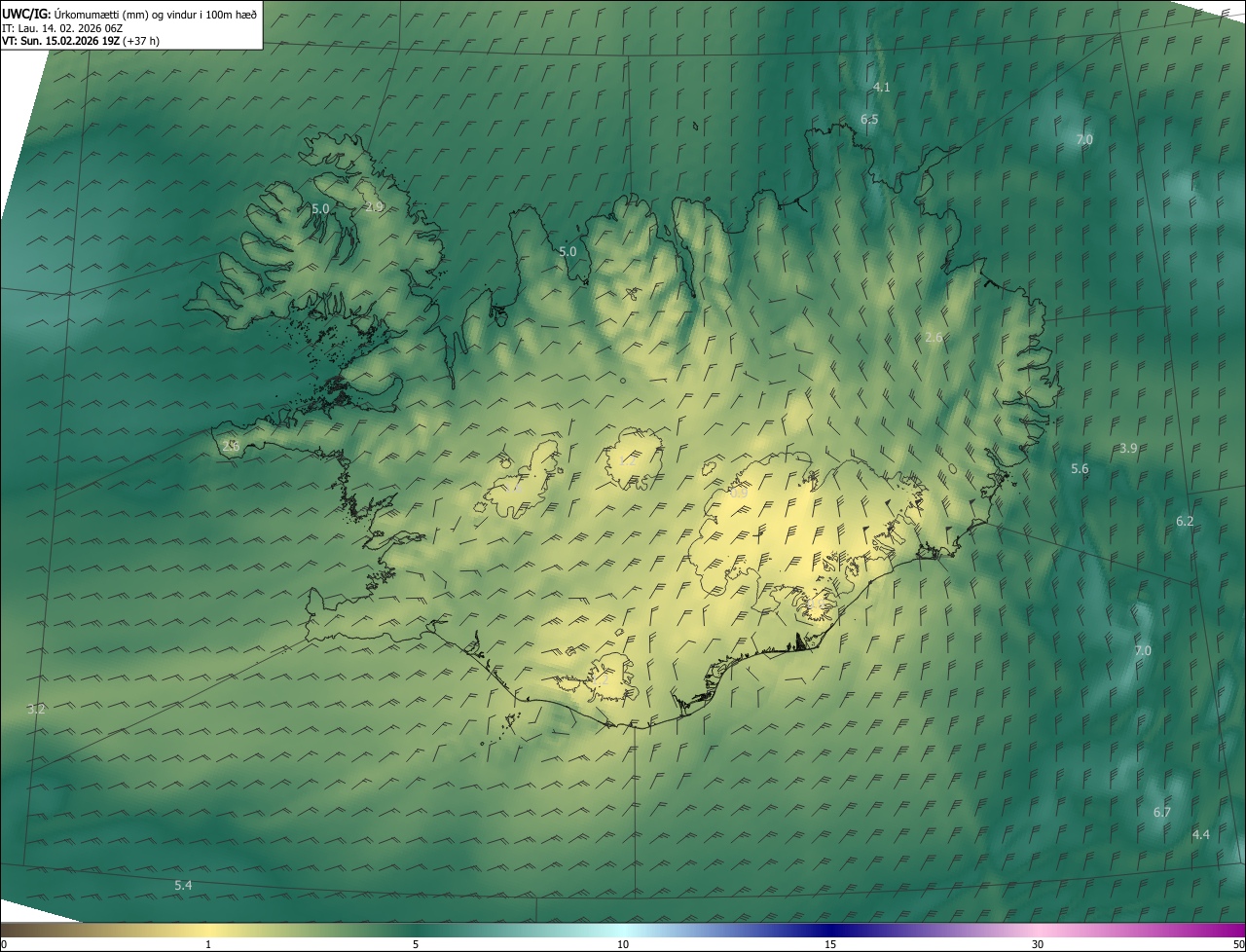Click the 5.0 label in the Westfjords

320,208
